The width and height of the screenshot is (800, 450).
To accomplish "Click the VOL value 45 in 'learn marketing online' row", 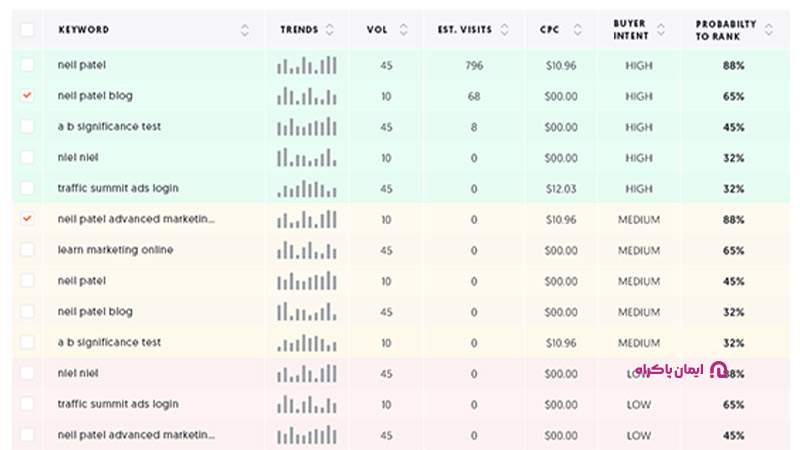I will click(386, 251).
